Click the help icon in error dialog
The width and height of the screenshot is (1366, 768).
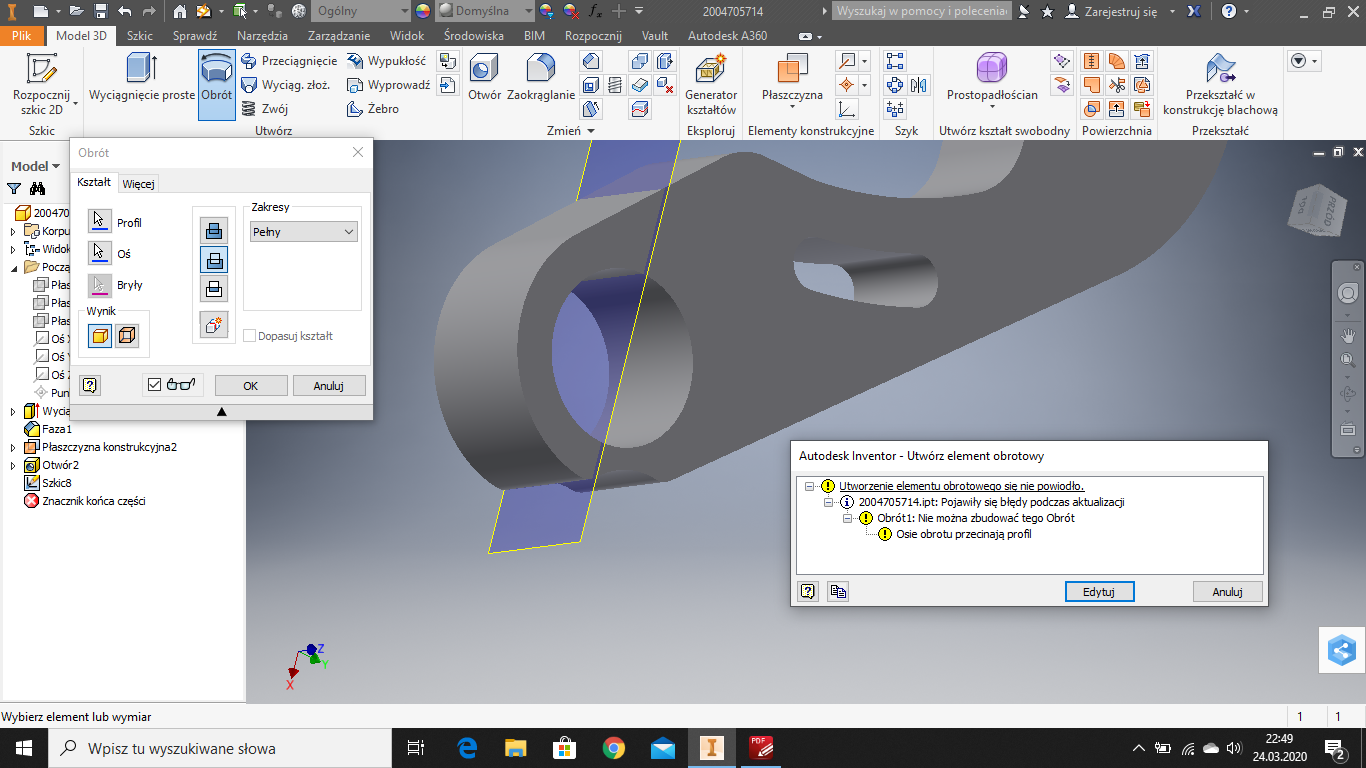pos(809,591)
